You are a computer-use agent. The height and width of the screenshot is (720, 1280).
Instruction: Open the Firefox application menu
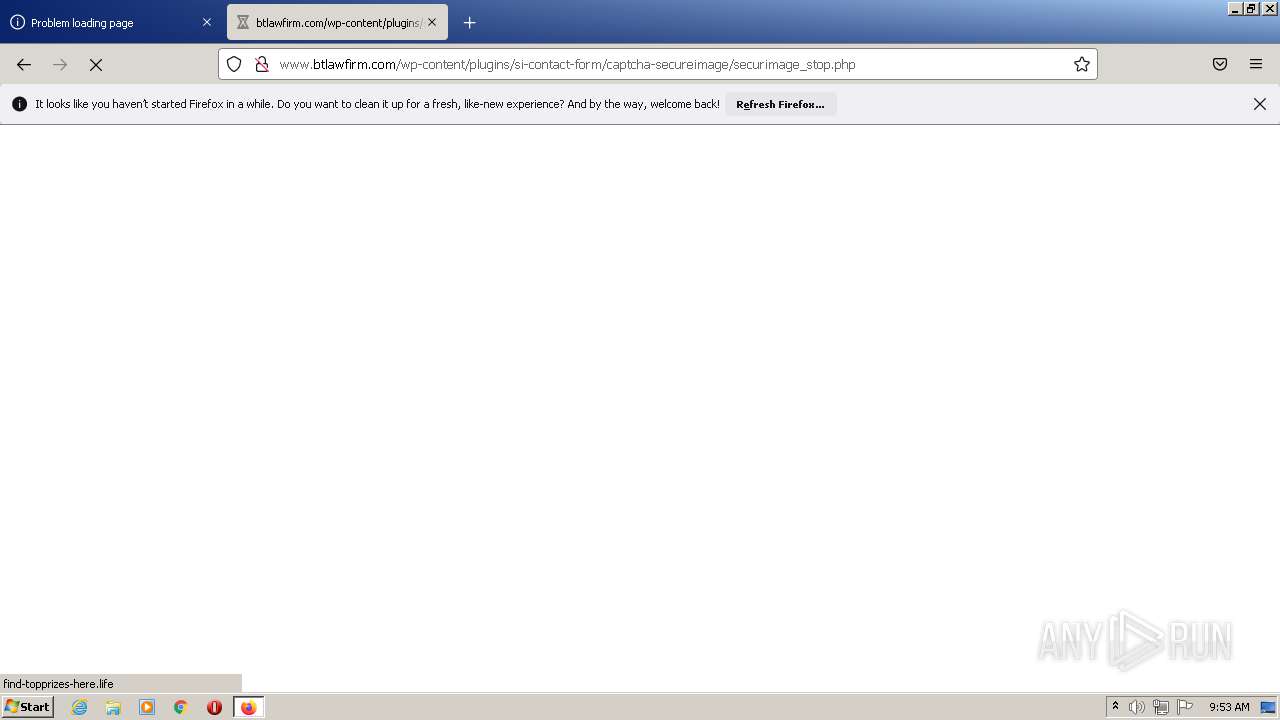(x=1256, y=64)
